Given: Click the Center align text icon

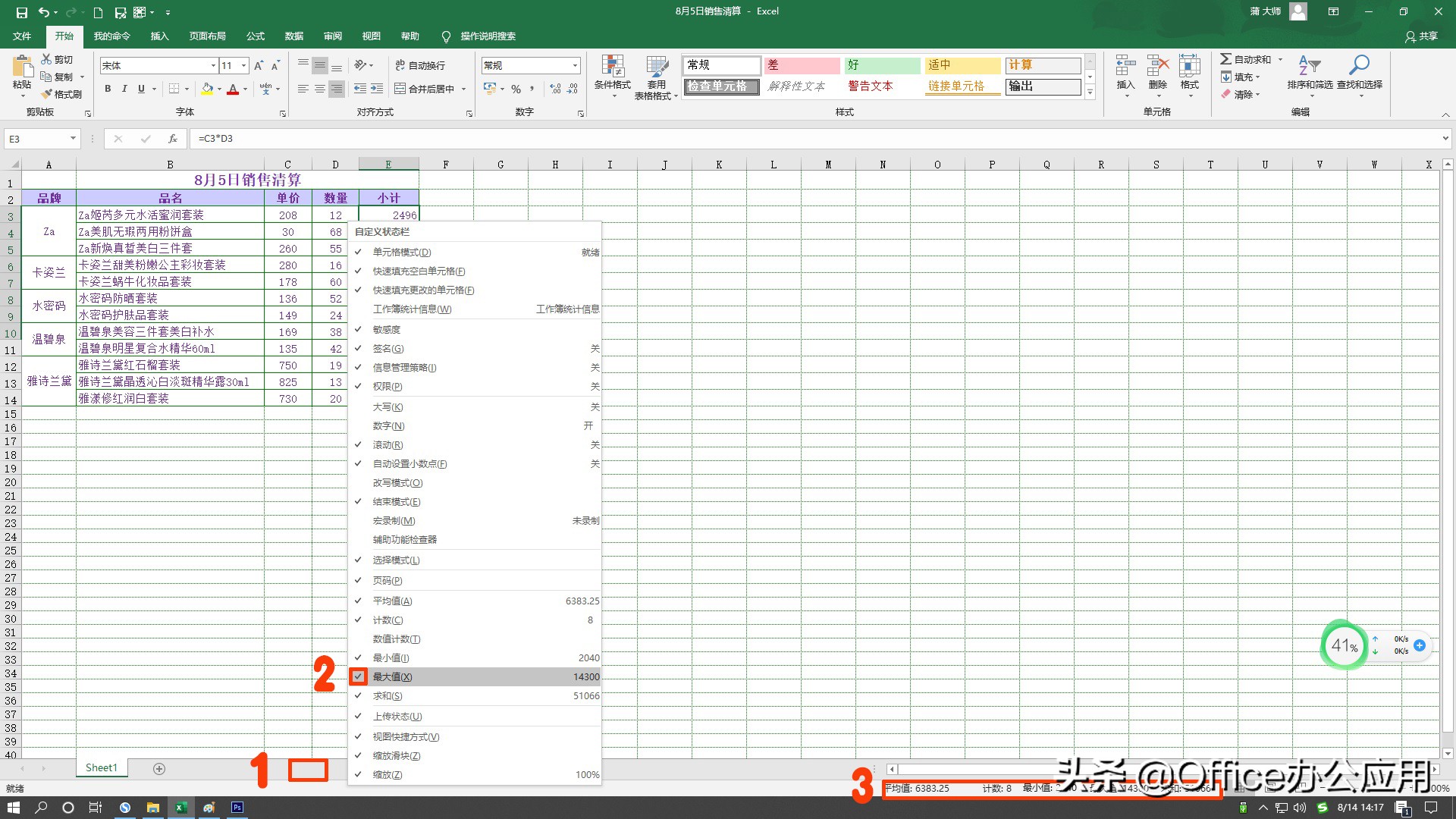Looking at the screenshot, I should tap(320, 89).
